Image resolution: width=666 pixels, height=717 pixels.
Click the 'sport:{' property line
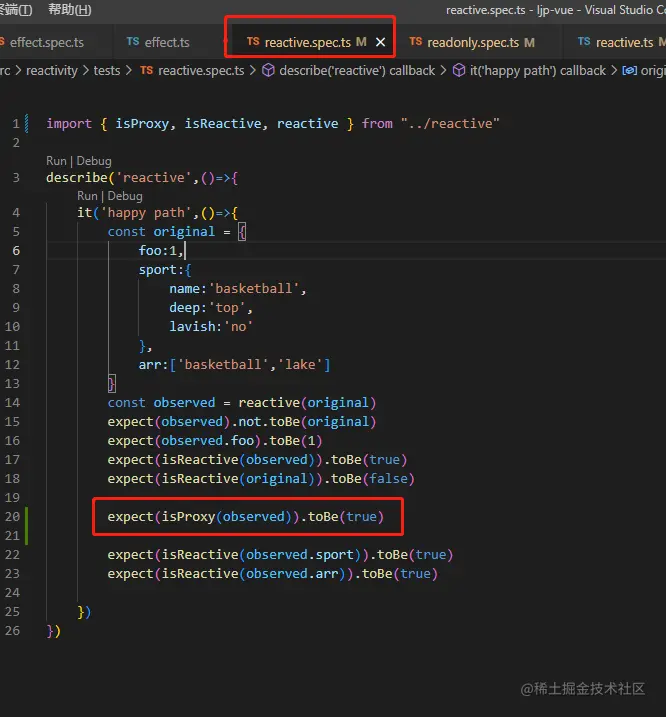pyautogui.click(x=165, y=270)
